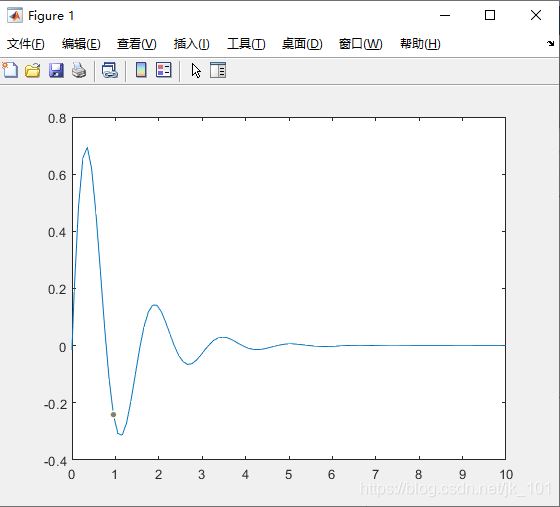Open the 查看(V) menu
This screenshot has height=507, width=560.
[x=137, y=44]
